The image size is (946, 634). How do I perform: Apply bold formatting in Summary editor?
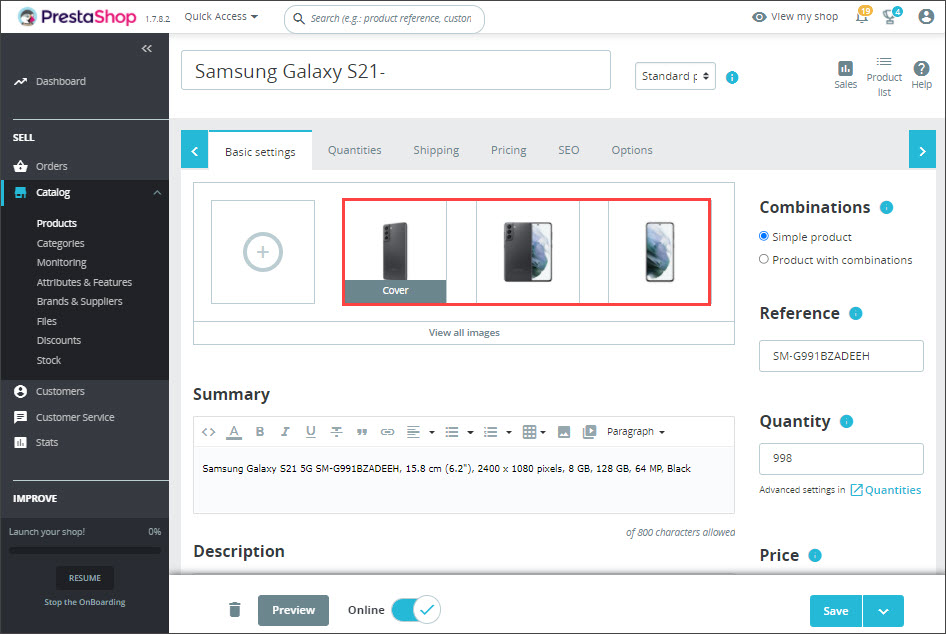(260, 432)
